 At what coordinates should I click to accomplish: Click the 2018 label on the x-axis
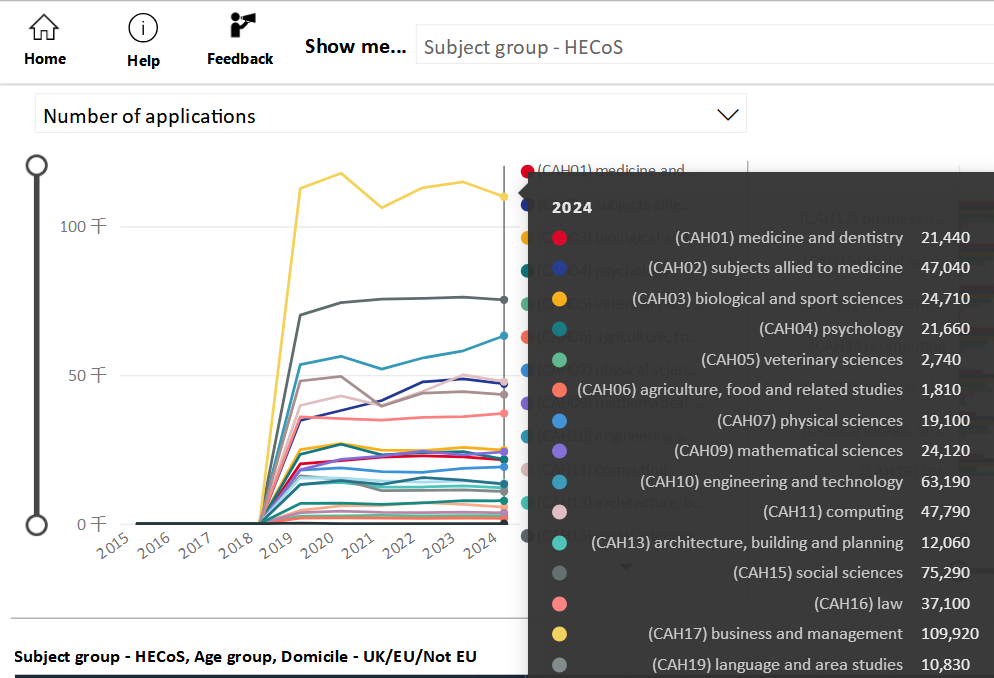click(235, 546)
